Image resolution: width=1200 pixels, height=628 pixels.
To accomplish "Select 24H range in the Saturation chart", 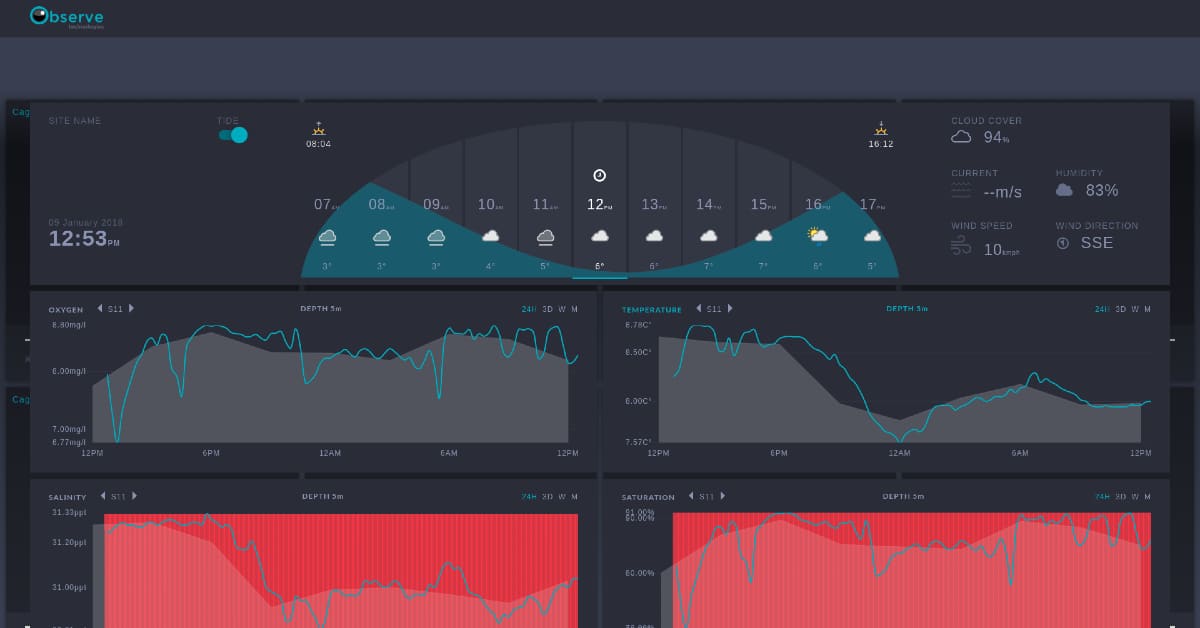I will 1103,496.
